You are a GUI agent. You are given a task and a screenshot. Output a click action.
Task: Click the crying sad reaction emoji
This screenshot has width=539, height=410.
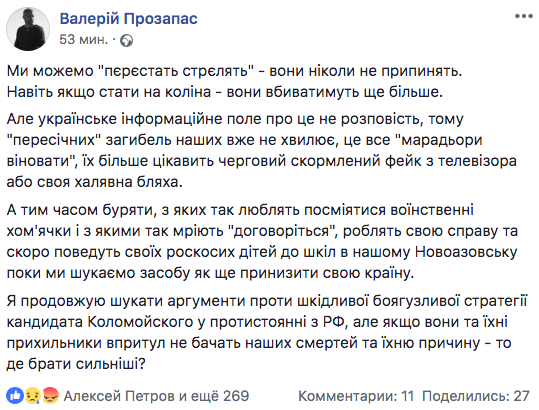(32, 396)
